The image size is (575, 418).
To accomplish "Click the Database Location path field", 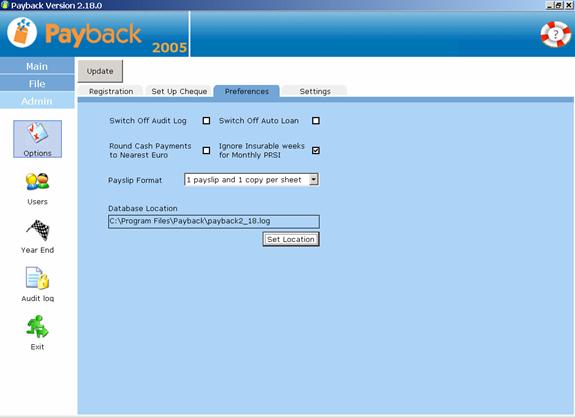I will click(214, 221).
